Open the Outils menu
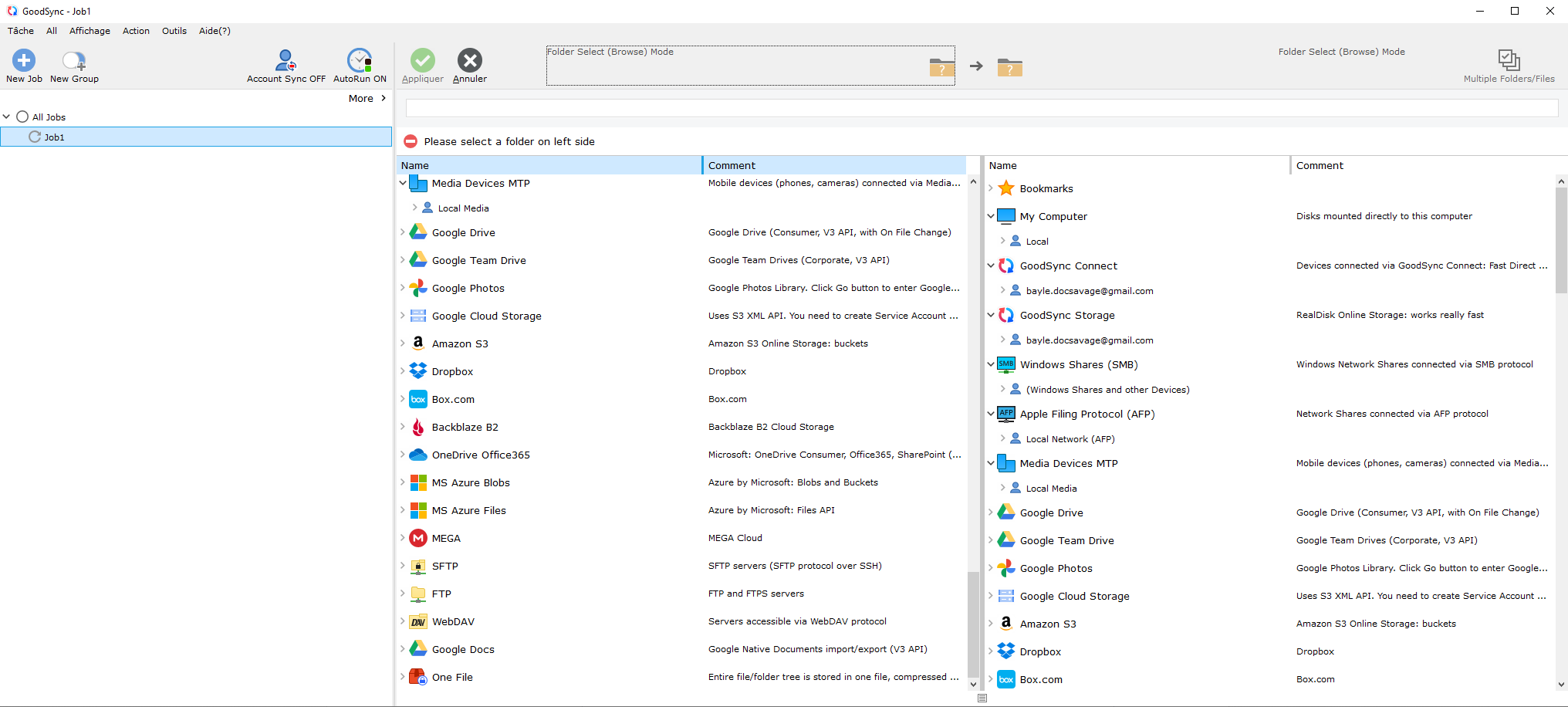1568x707 pixels. (x=174, y=31)
